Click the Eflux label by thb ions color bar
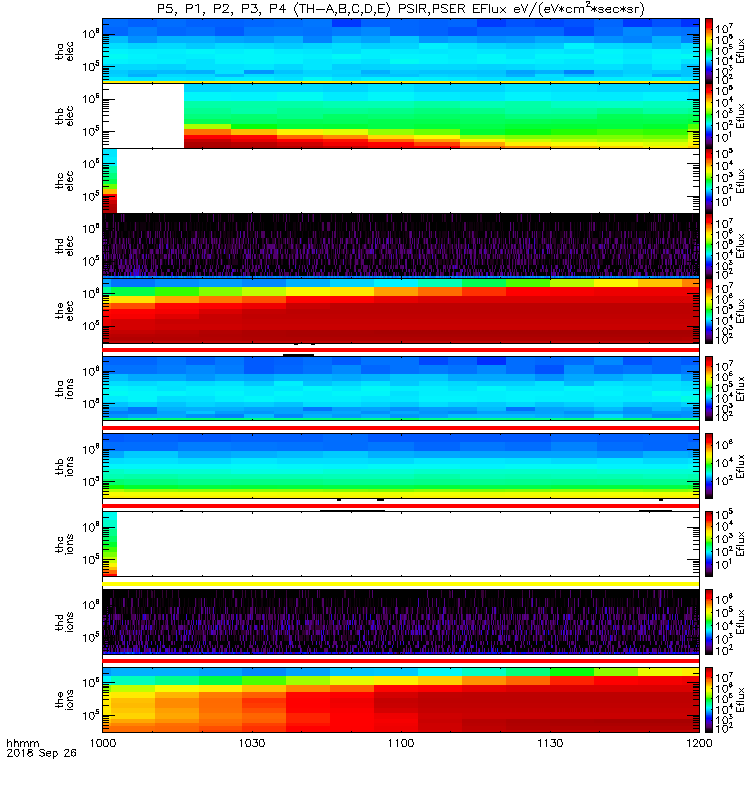 coord(740,466)
